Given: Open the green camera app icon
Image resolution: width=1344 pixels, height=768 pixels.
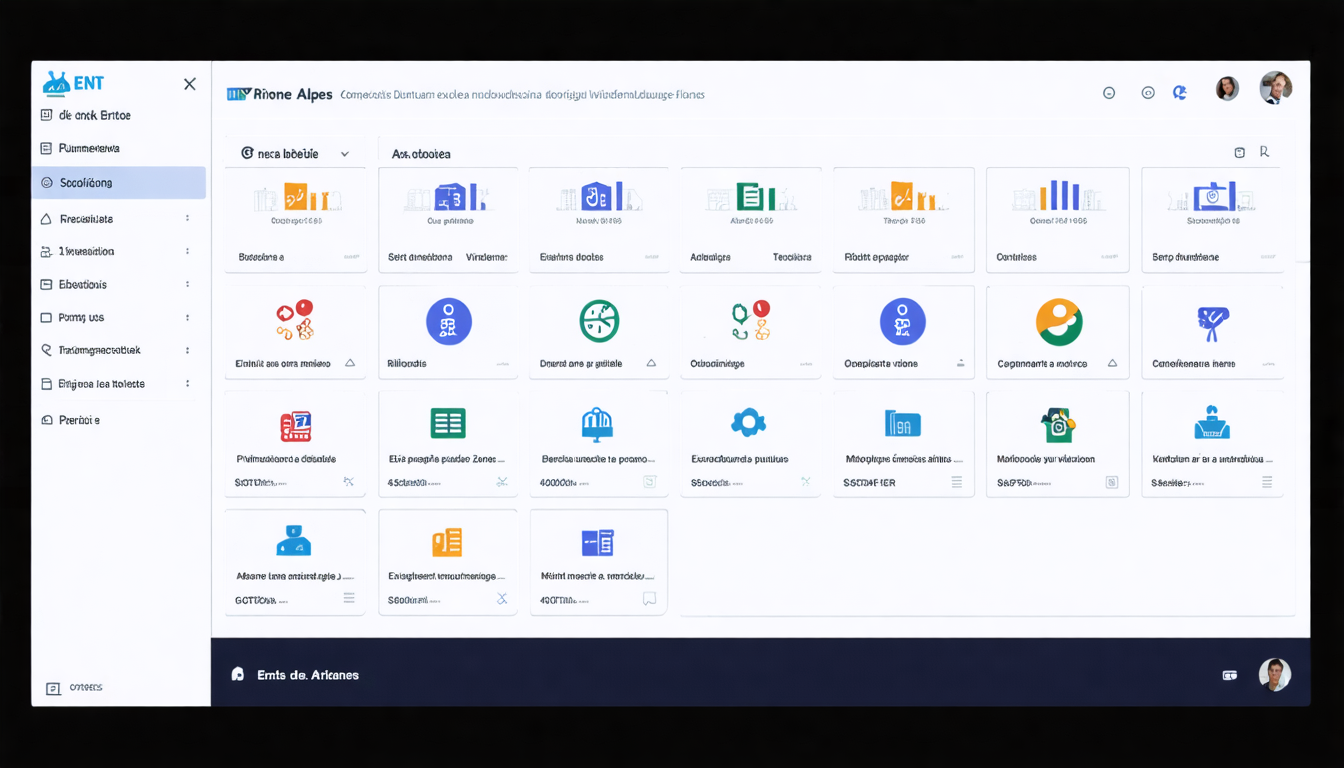Looking at the screenshot, I should pos(1058,424).
